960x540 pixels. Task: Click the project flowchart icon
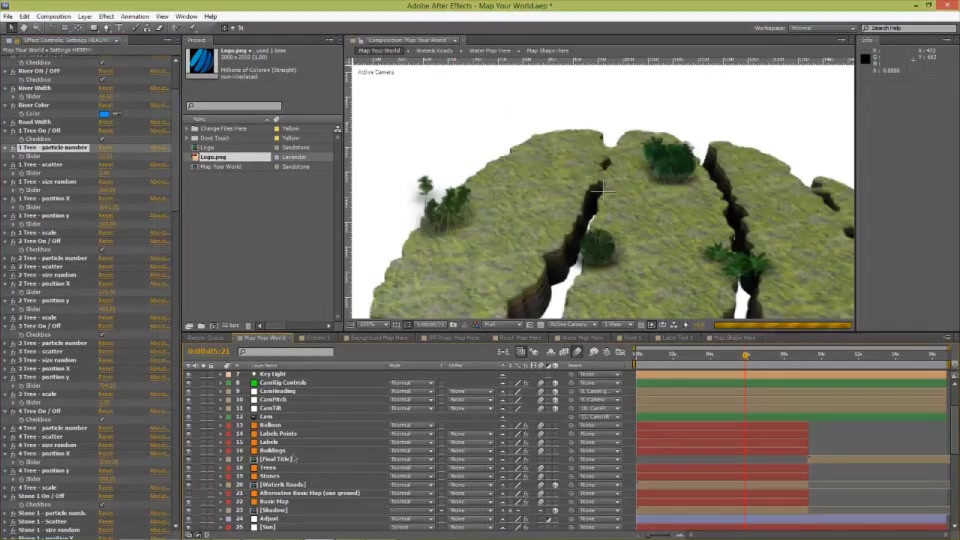tap(337, 129)
